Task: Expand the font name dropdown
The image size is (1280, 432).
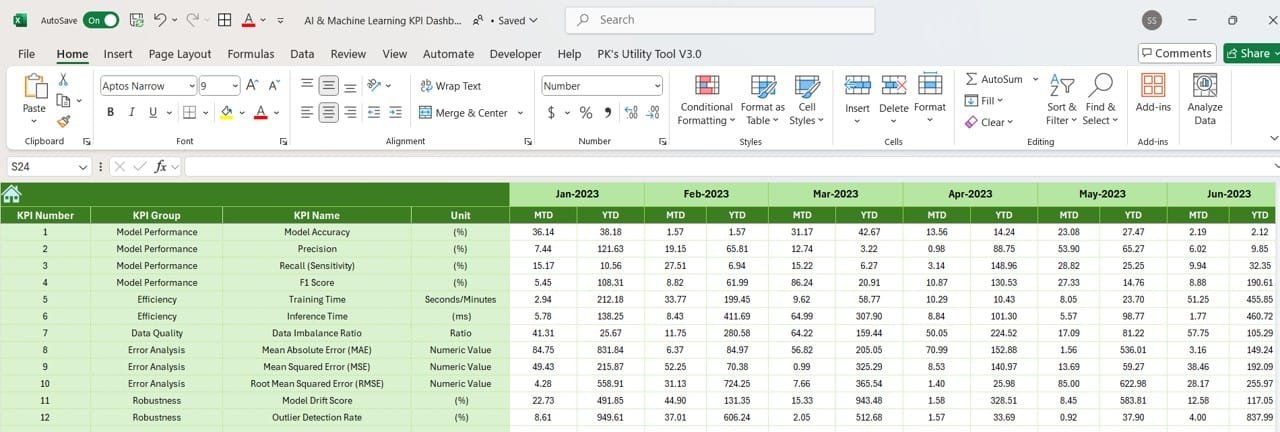Action: [x=191, y=86]
